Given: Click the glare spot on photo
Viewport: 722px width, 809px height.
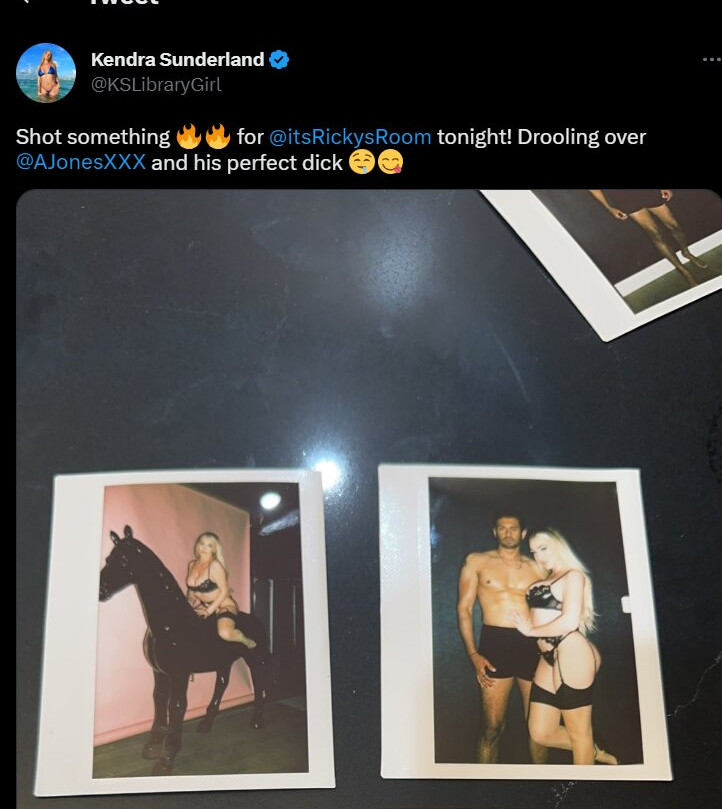Looking at the screenshot, I should pos(327,471).
